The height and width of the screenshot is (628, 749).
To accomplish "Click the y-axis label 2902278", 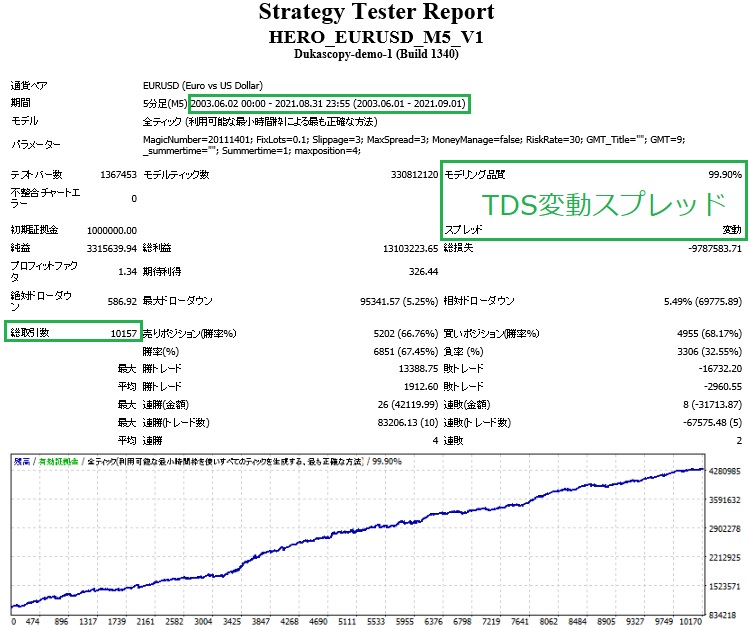I will click(724, 529).
